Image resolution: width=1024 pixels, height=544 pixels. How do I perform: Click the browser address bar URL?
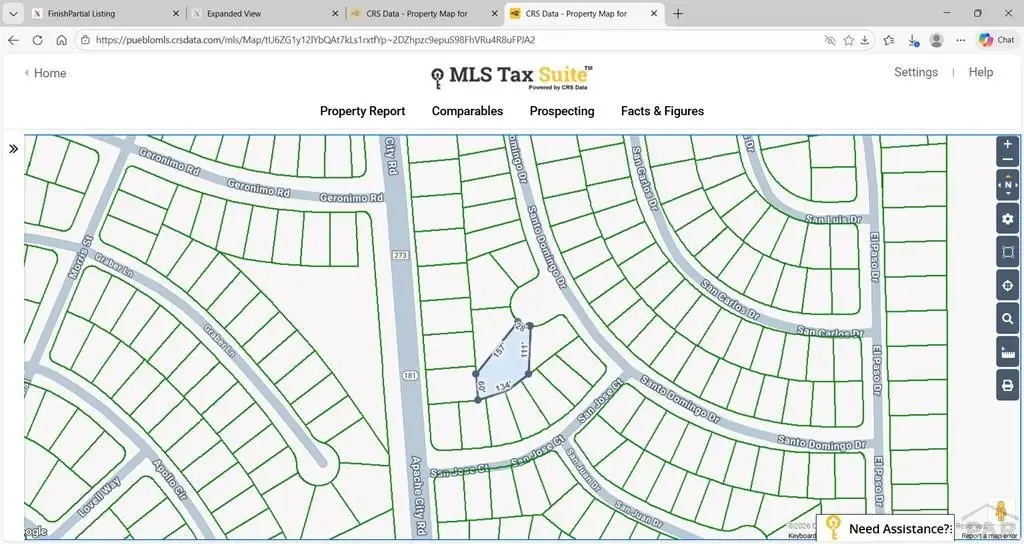click(x=400, y=40)
